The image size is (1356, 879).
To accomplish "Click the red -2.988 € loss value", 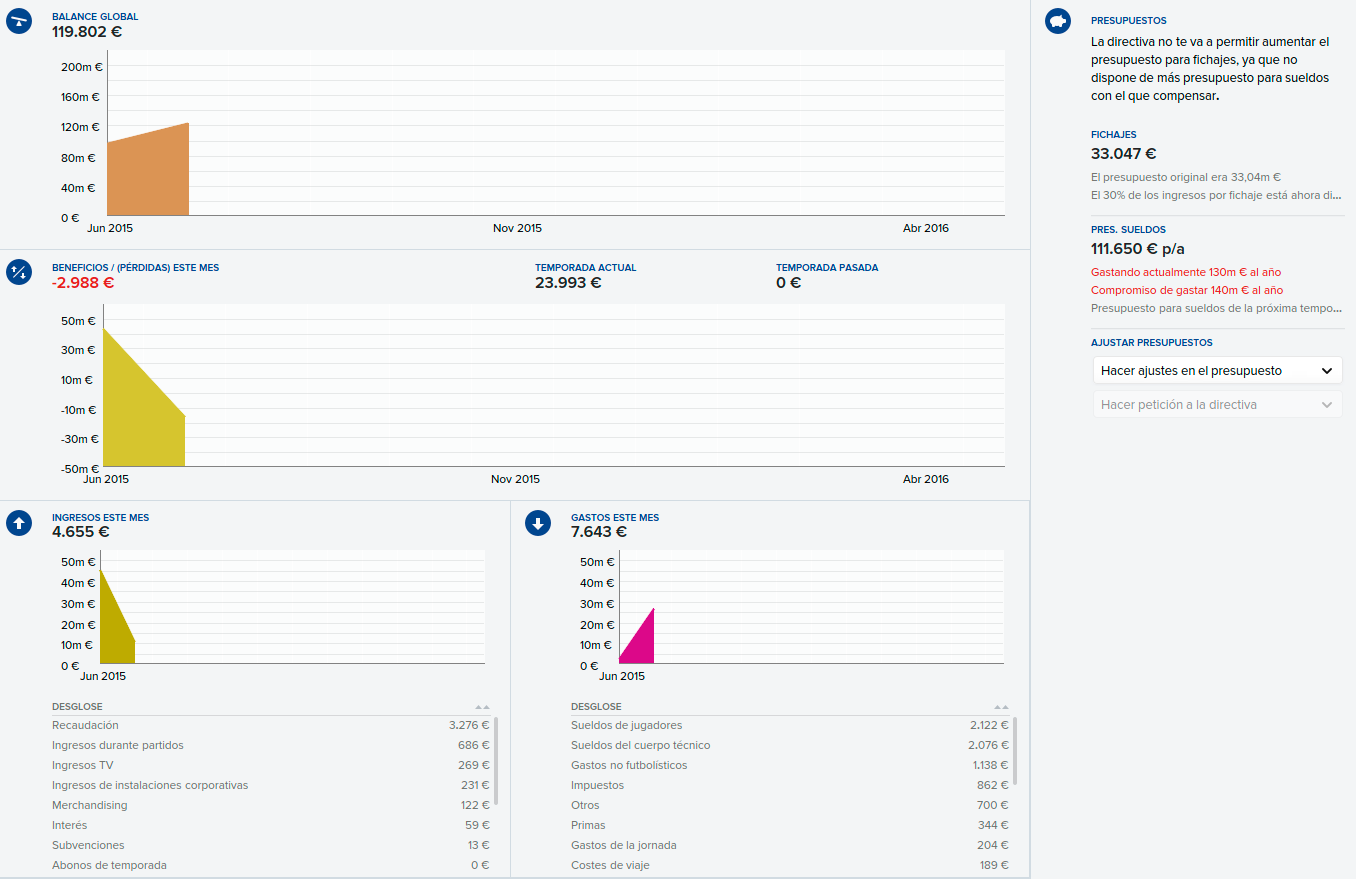I will point(83,282).
